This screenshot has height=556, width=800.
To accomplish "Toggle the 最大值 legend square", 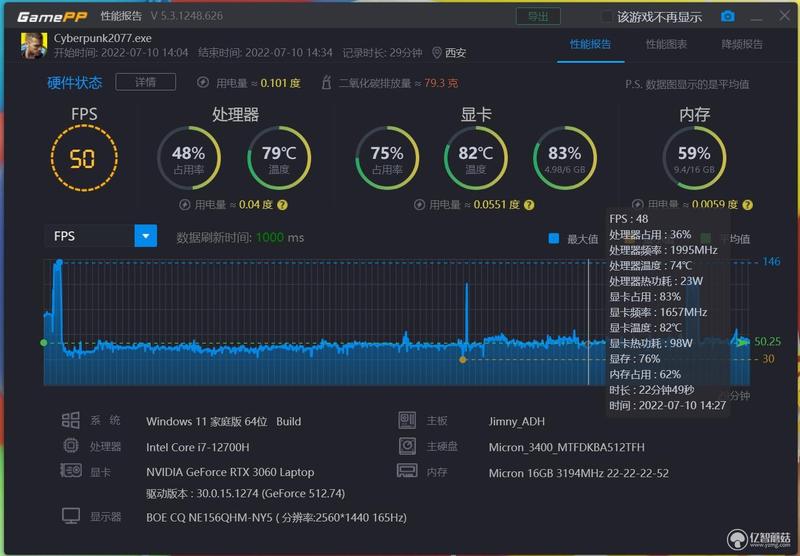I will 554,238.
